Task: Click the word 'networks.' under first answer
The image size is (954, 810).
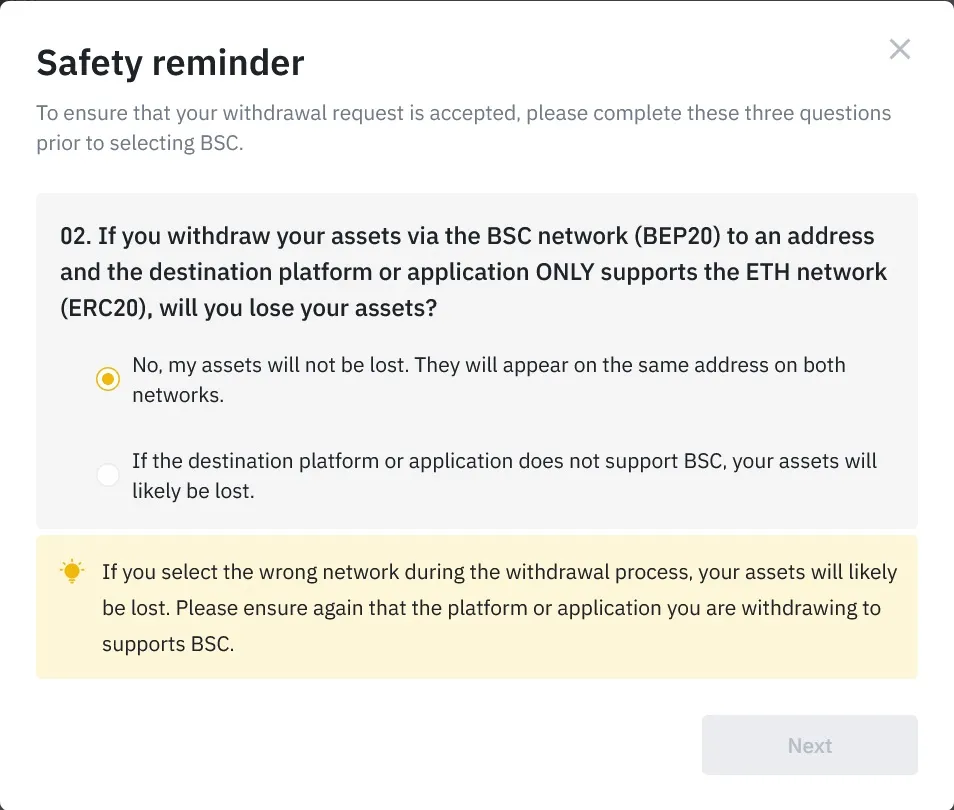Action: tap(178, 395)
